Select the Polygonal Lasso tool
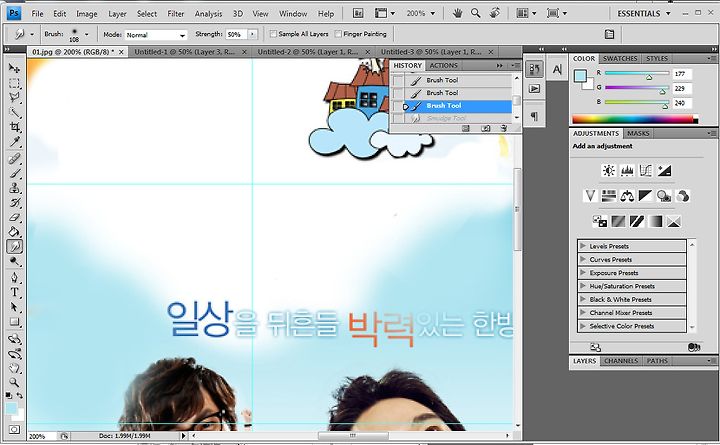 click(x=14, y=97)
